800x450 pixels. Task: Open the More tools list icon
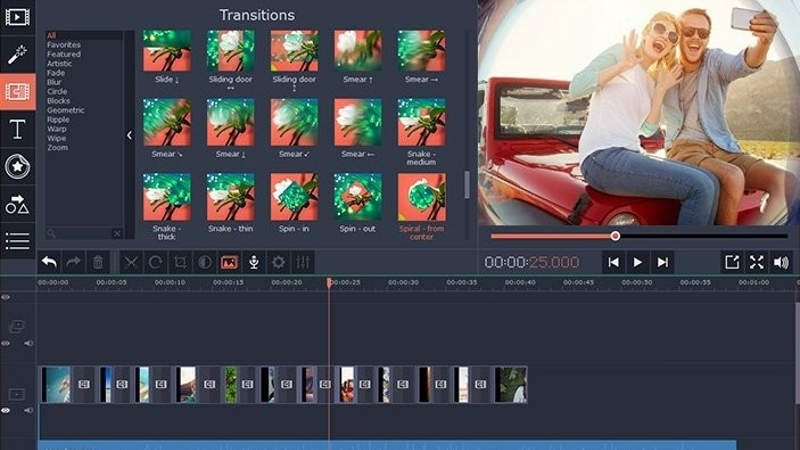coord(17,241)
